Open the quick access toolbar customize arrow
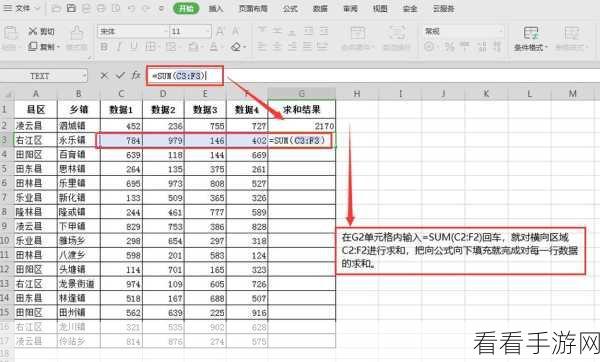 coord(161,8)
